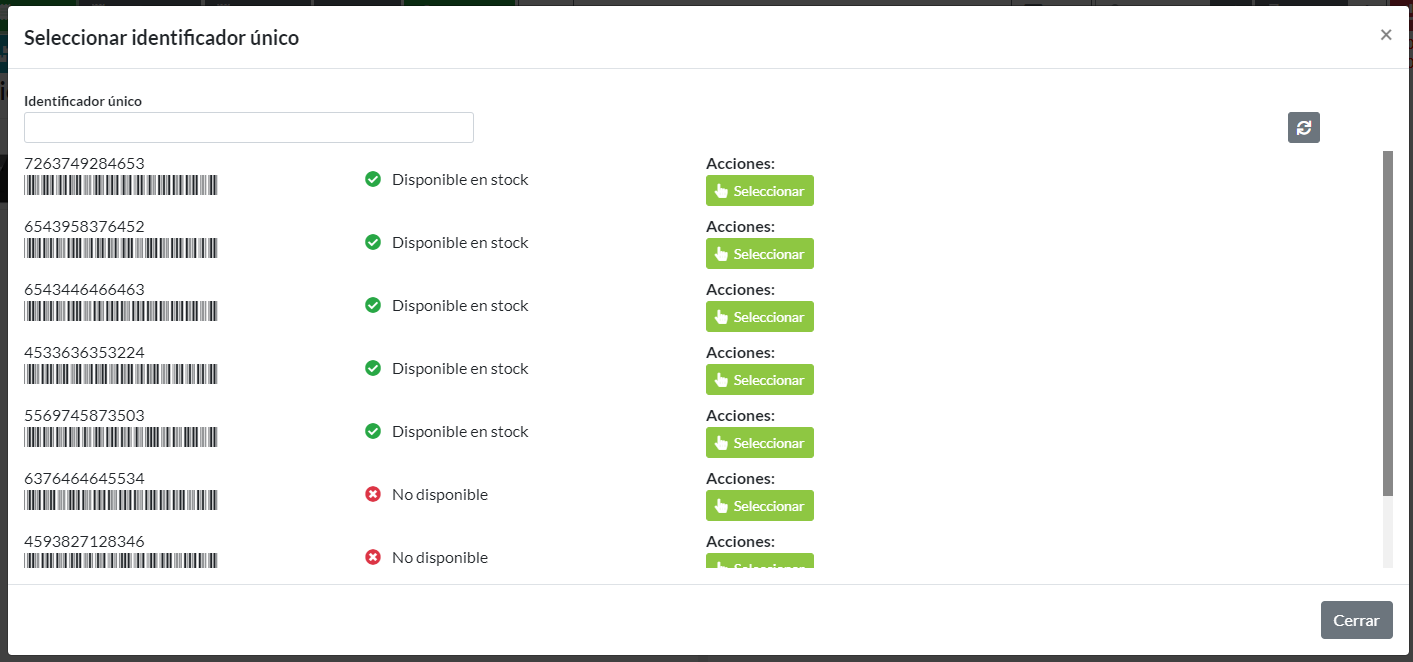Click barcode image of 5569745873503

click(x=120, y=437)
